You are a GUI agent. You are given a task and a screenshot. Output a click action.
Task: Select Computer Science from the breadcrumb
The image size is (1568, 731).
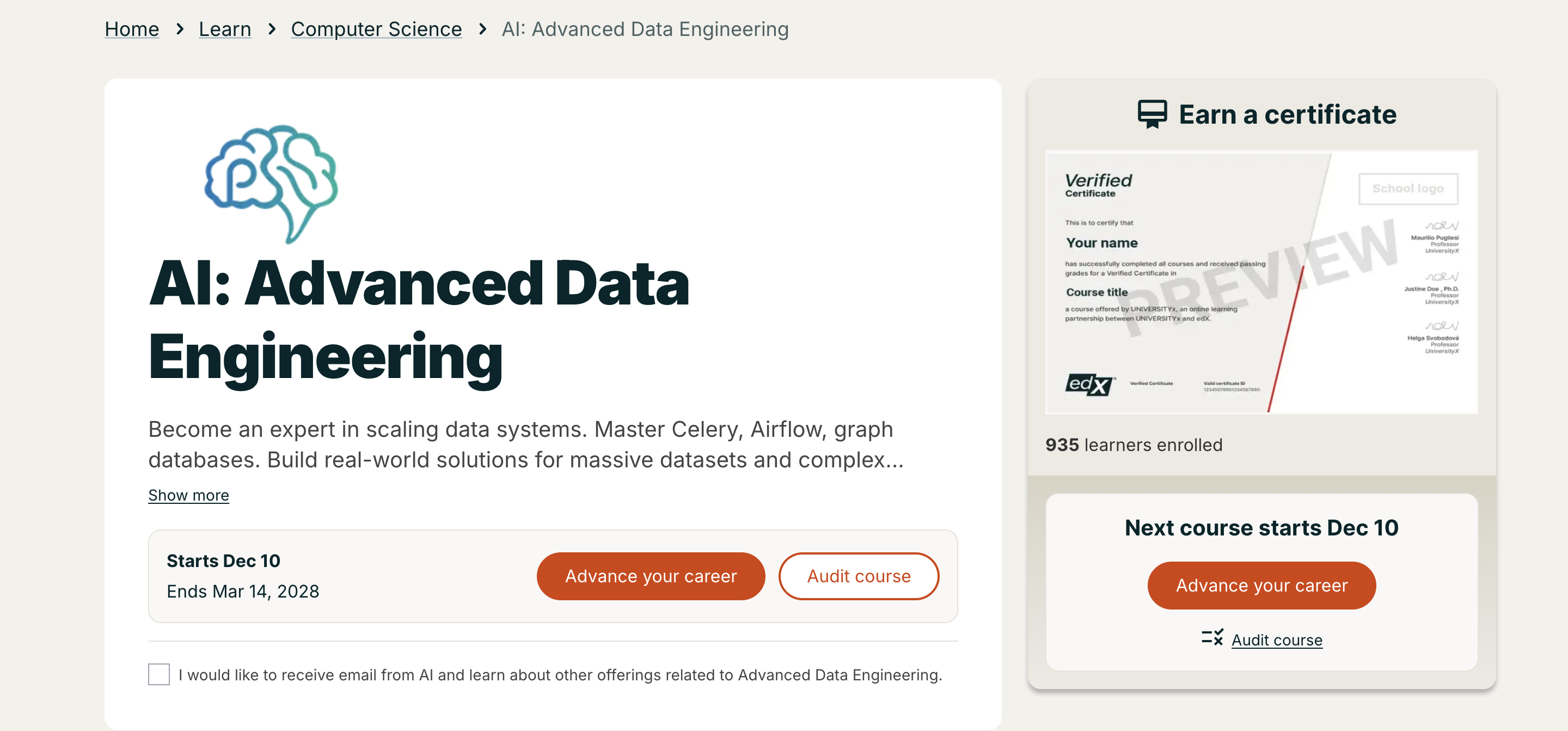point(376,29)
